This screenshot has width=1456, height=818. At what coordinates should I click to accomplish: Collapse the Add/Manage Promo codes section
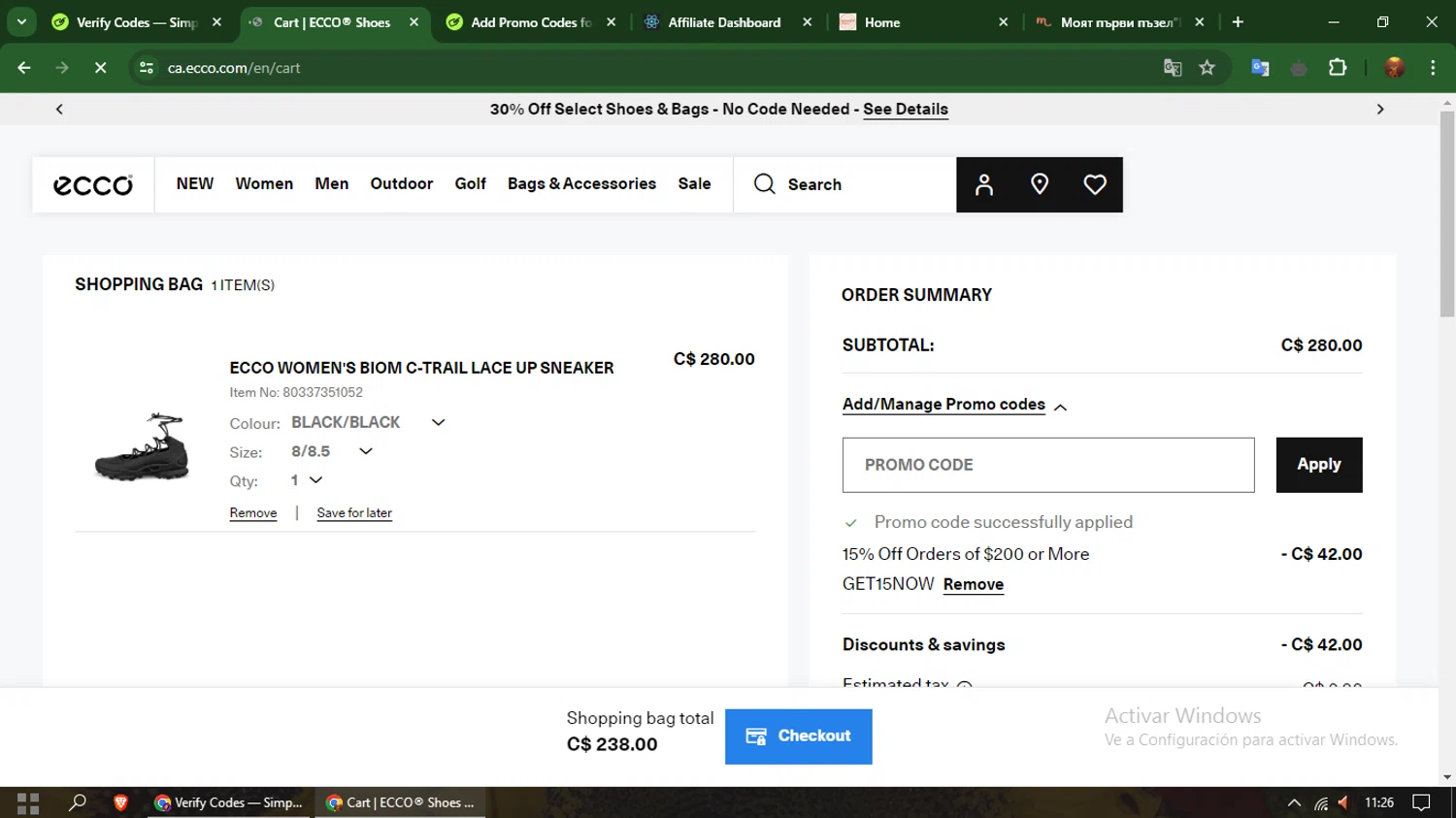tap(1060, 407)
